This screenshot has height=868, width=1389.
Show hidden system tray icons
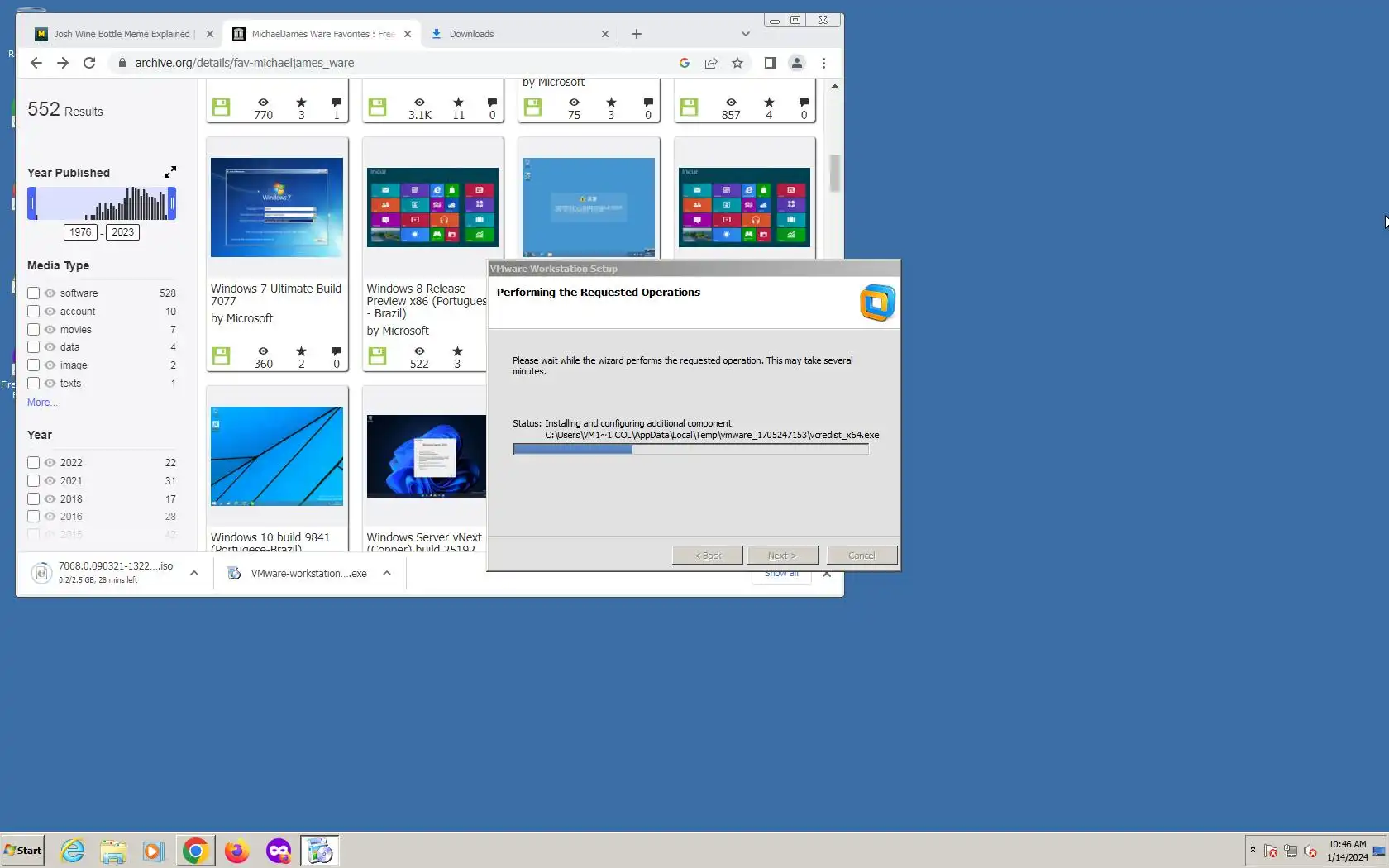pyautogui.click(x=1253, y=849)
